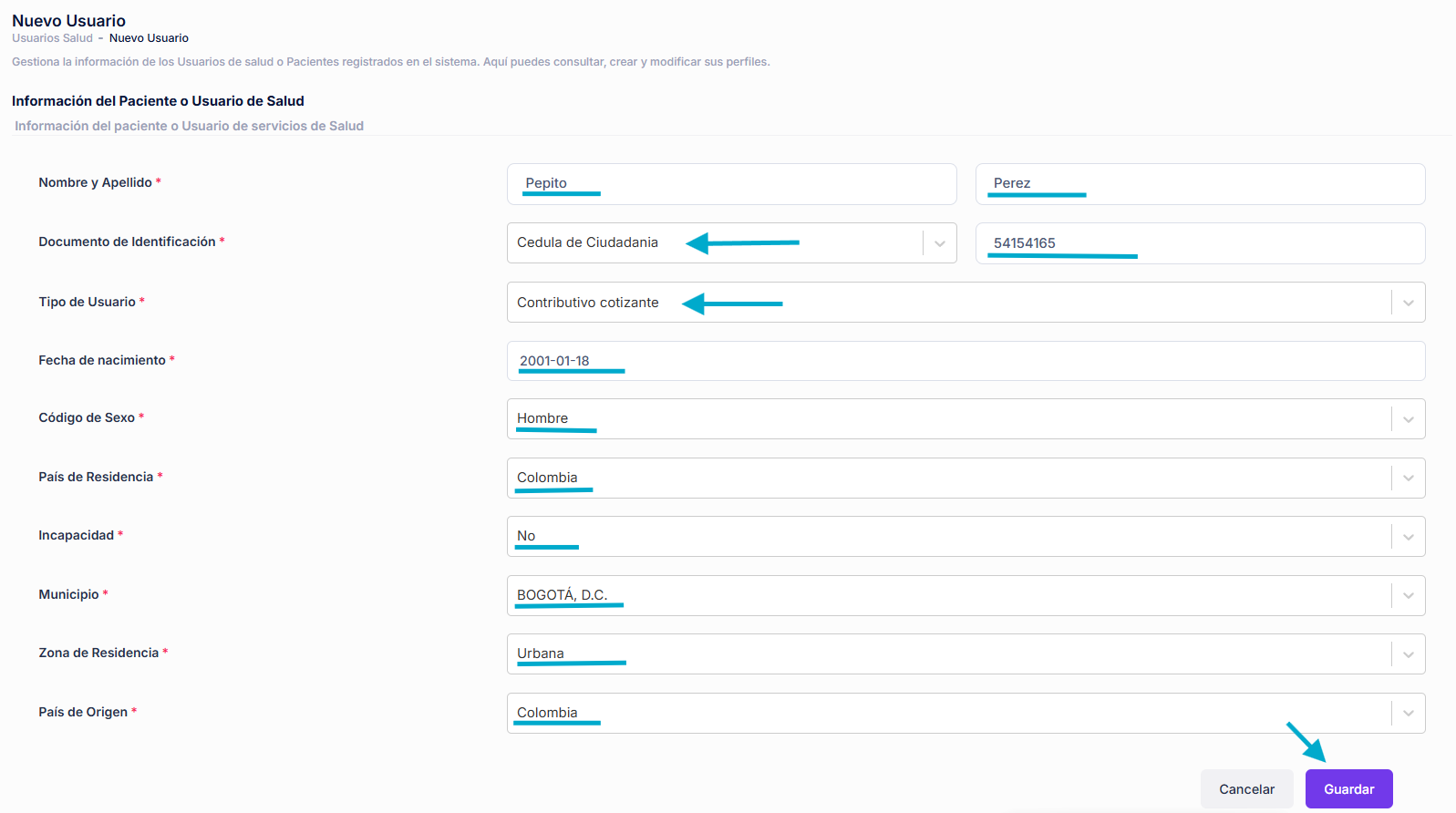Expand the Cedula de Ciudadania dropdown chevron
Screen dimensions: 1456x813
[x=939, y=243]
